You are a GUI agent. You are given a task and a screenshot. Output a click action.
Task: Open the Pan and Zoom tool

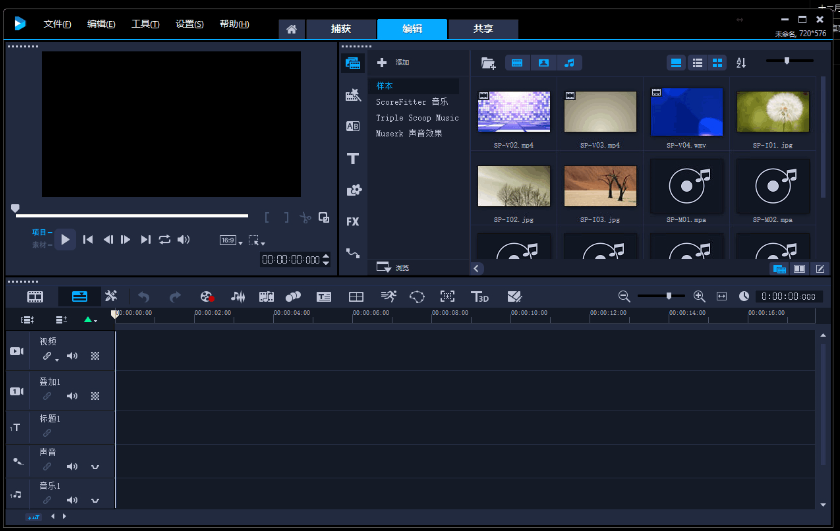click(447, 297)
